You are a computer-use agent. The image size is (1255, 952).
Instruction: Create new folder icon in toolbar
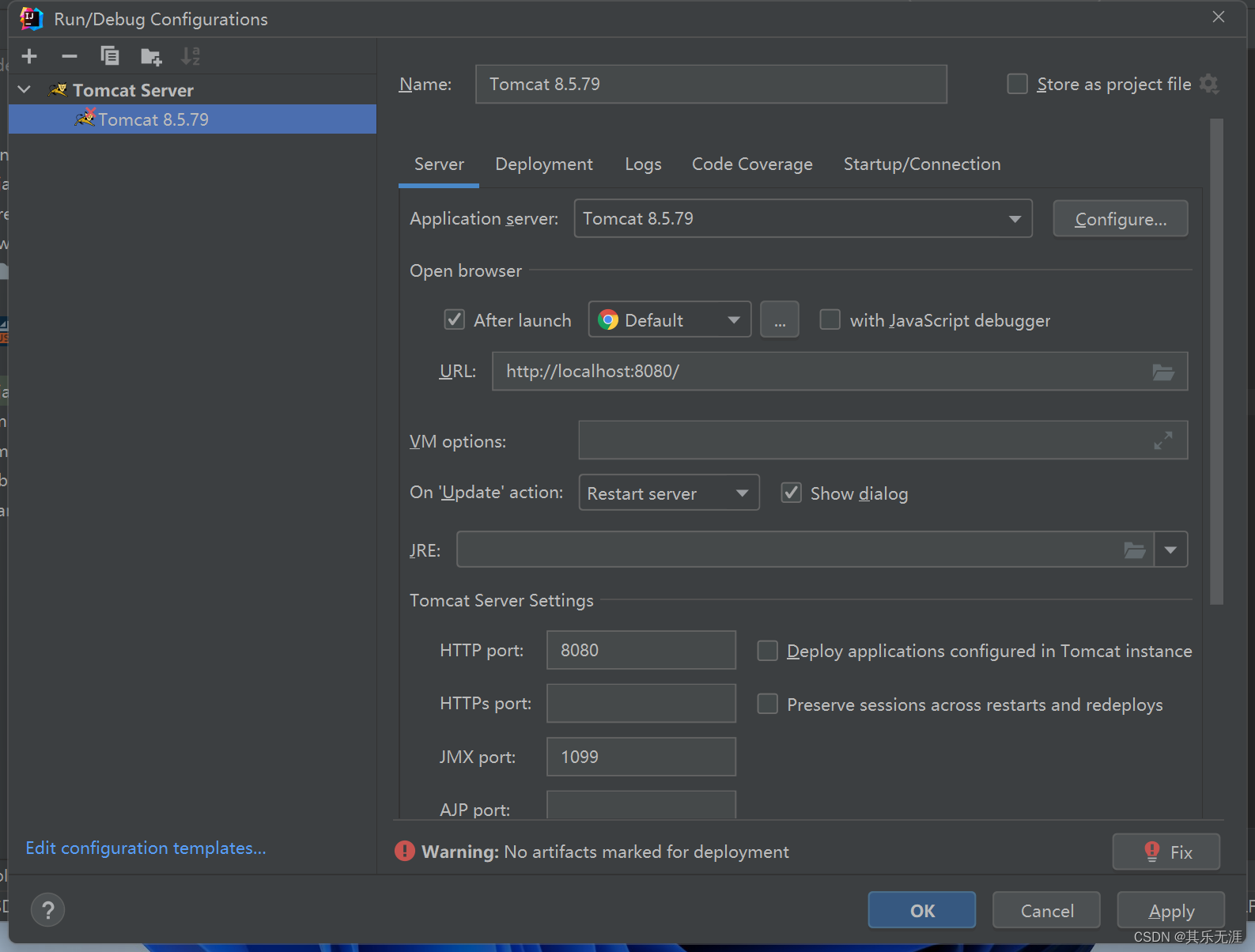(150, 56)
